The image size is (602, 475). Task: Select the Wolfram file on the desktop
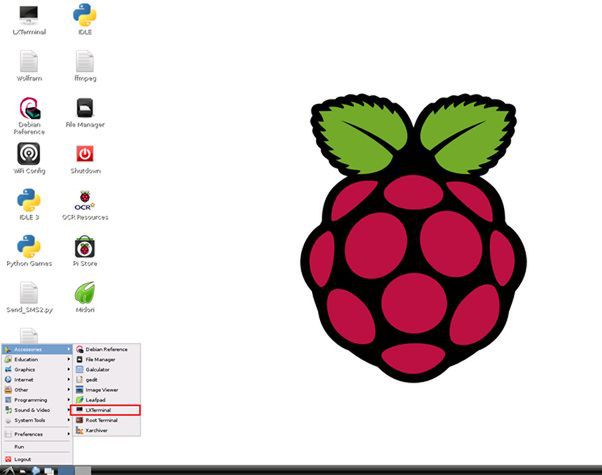pyautogui.click(x=29, y=61)
